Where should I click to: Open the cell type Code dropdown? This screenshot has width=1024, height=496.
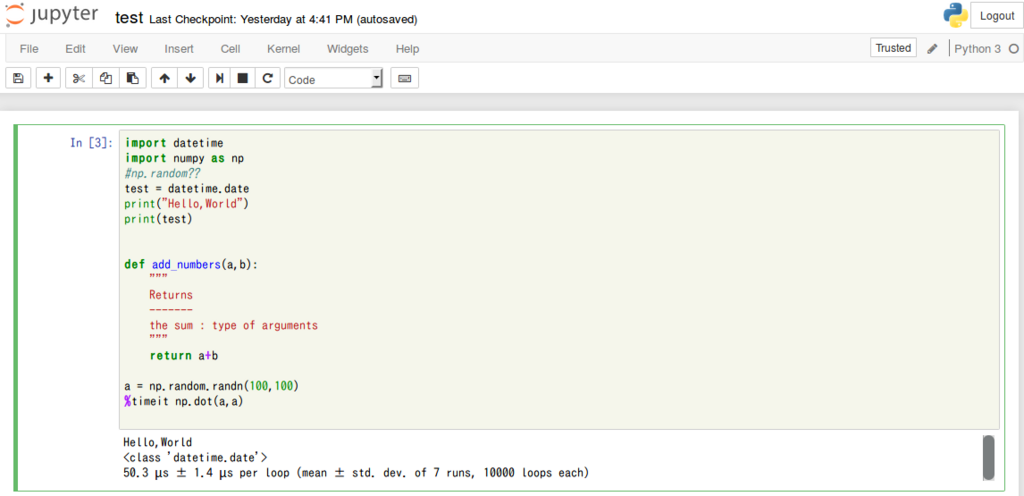coord(334,79)
